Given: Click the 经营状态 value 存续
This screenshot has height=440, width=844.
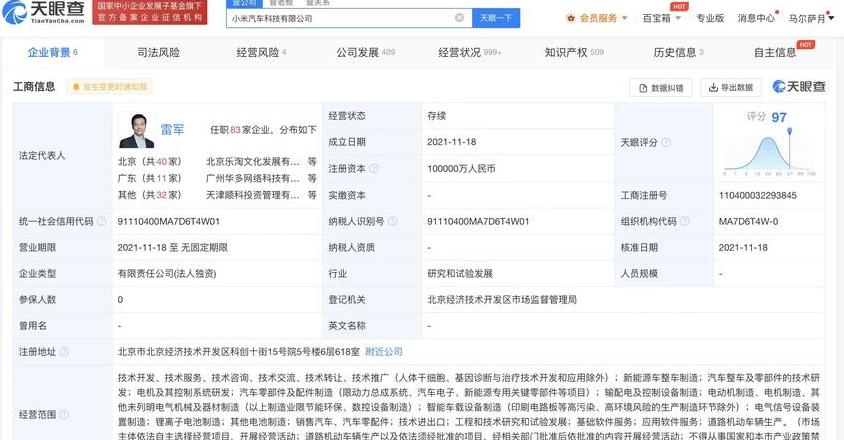Looking at the screenshot, I should coord(437,116).
